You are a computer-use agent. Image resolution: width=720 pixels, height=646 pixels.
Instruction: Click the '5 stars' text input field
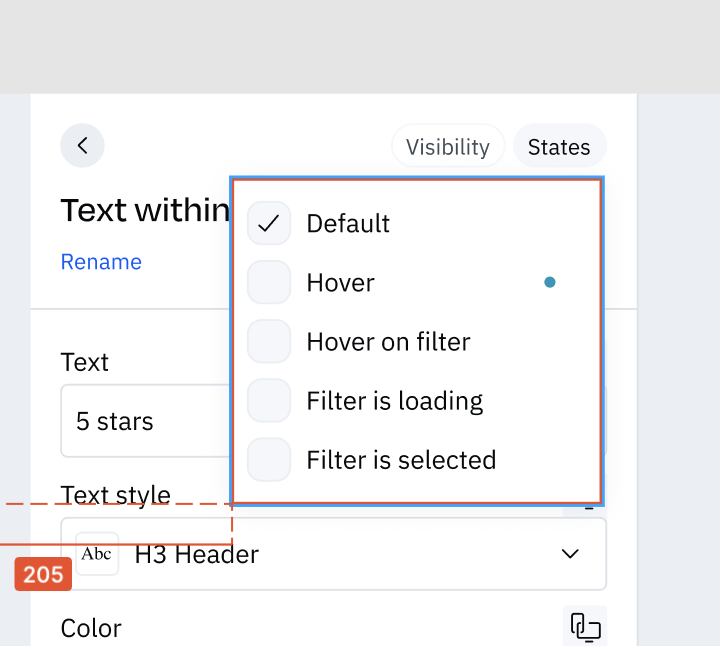[x=145, y=421]
